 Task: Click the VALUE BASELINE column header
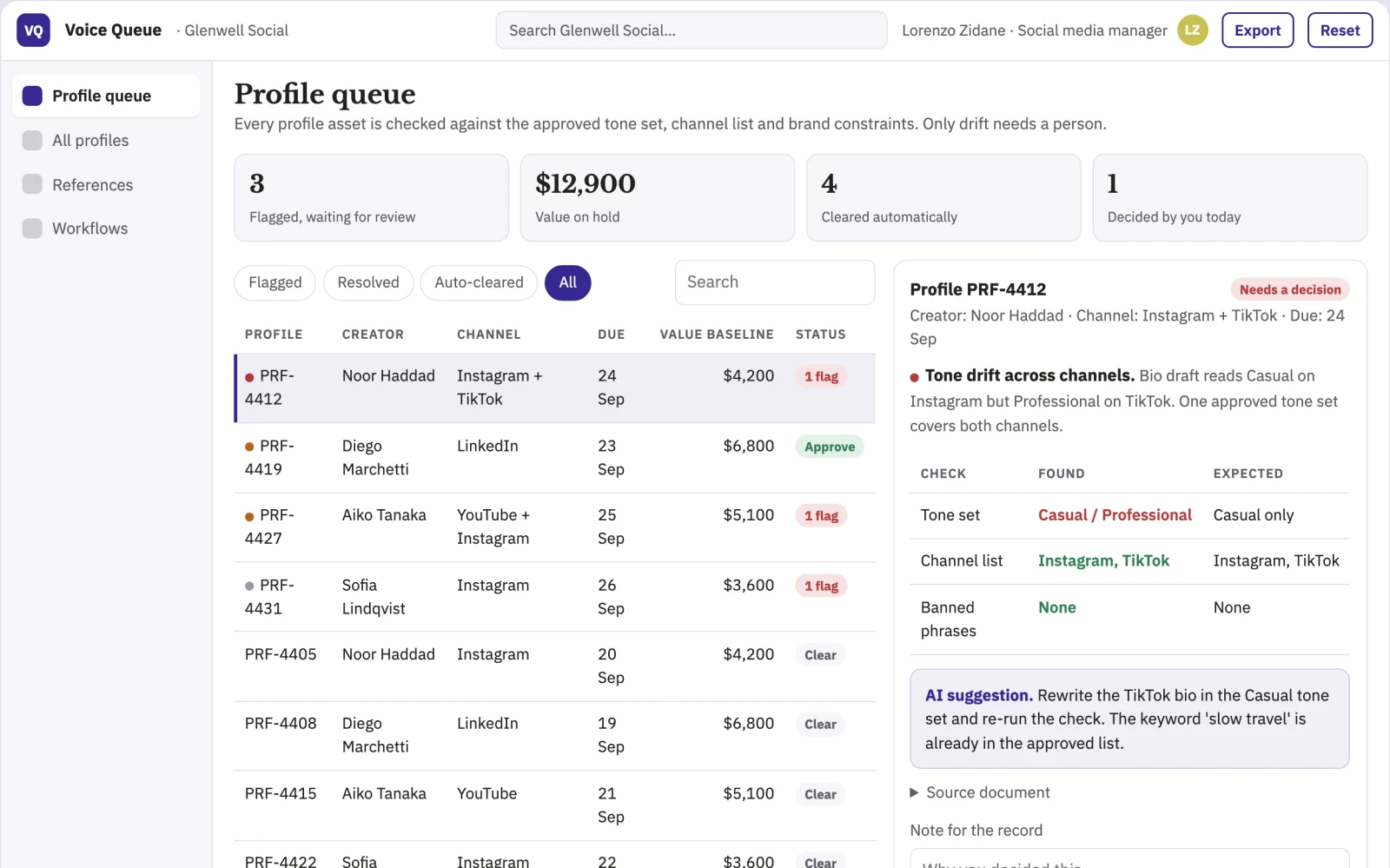tap(717, 335)
